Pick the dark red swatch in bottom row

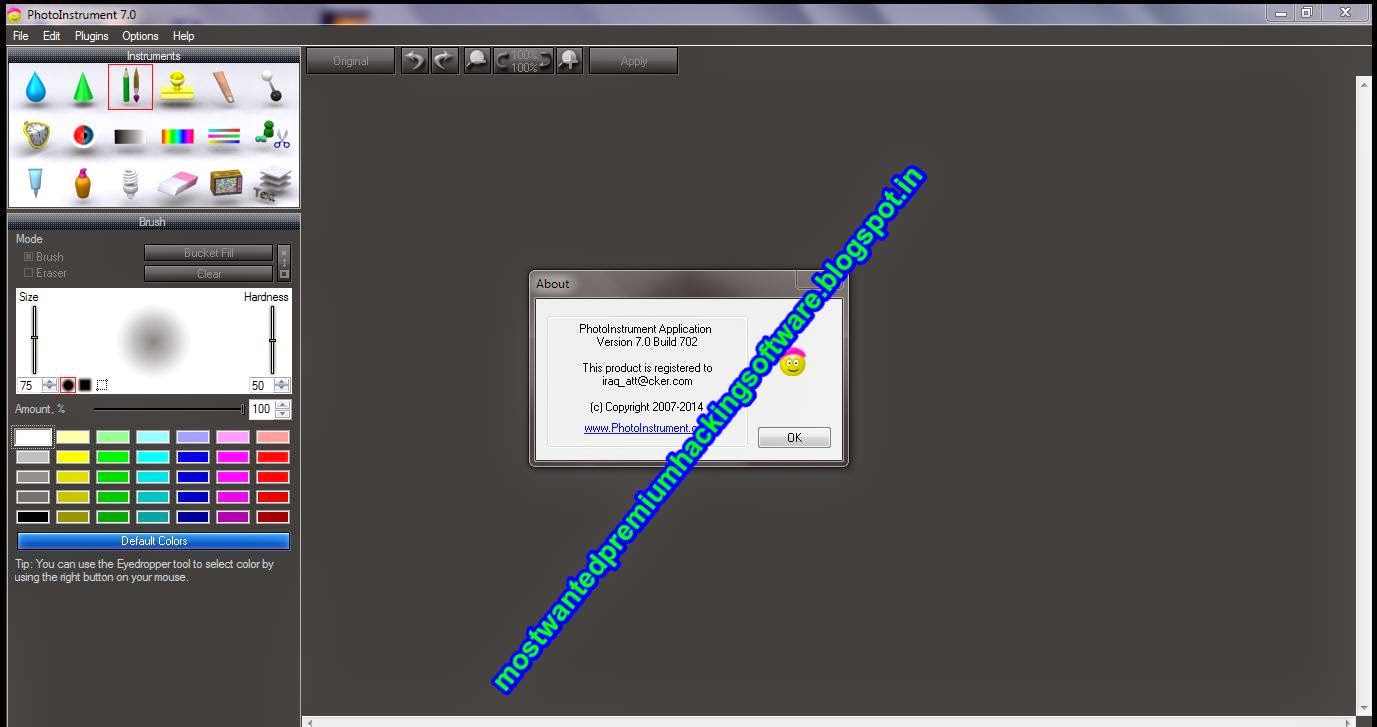[273, 517]
